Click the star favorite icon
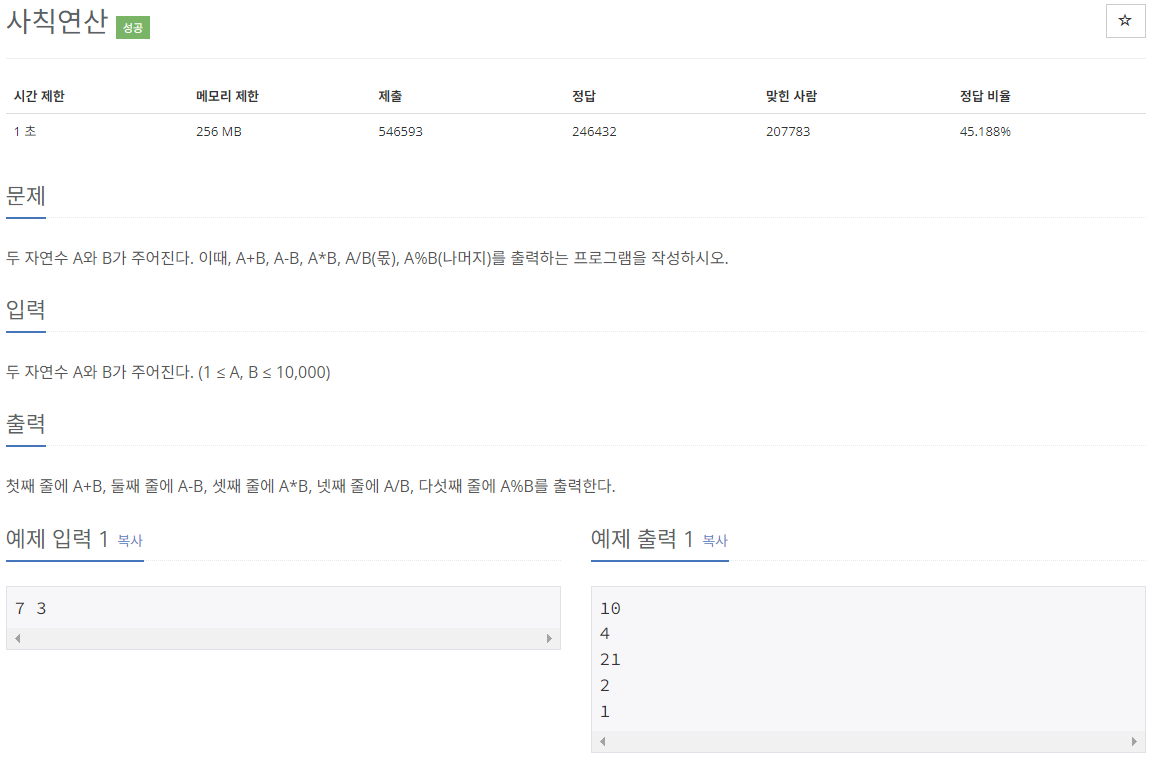This screenshot has width=1158, height=762. pos(1125,21)
